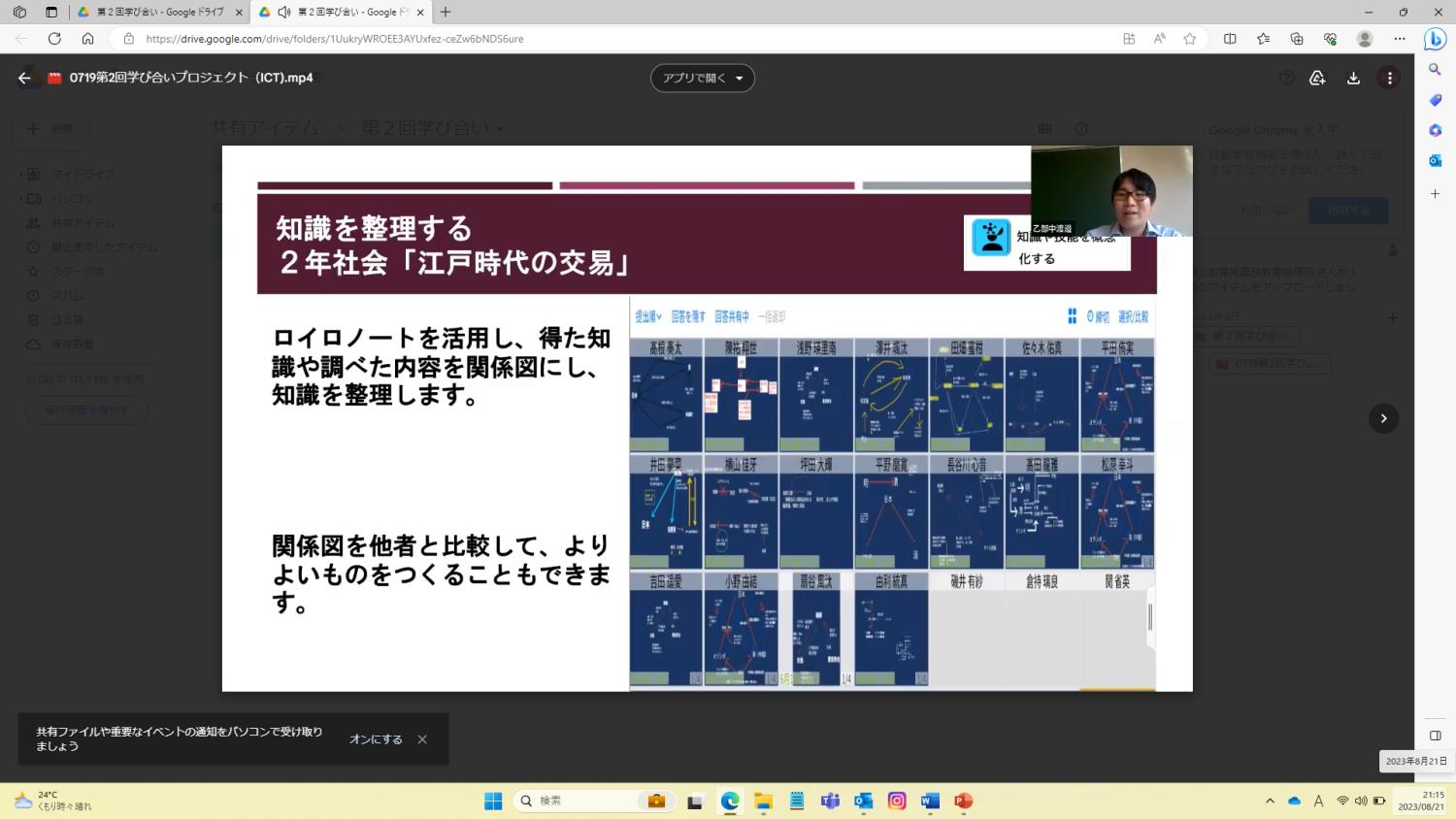Open Collections in the Edge toolbar
1456x819 pixels.
pos(1297,39)
